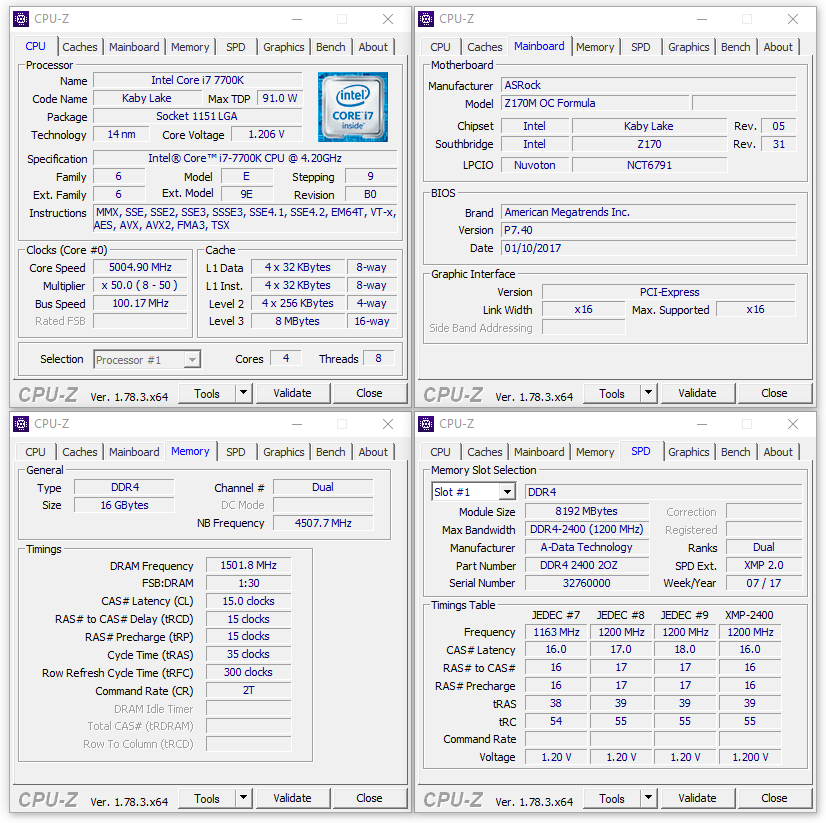Open the Tools dropdown arrow in the SPD window
The image size is (826, 823).
point(648,797)
